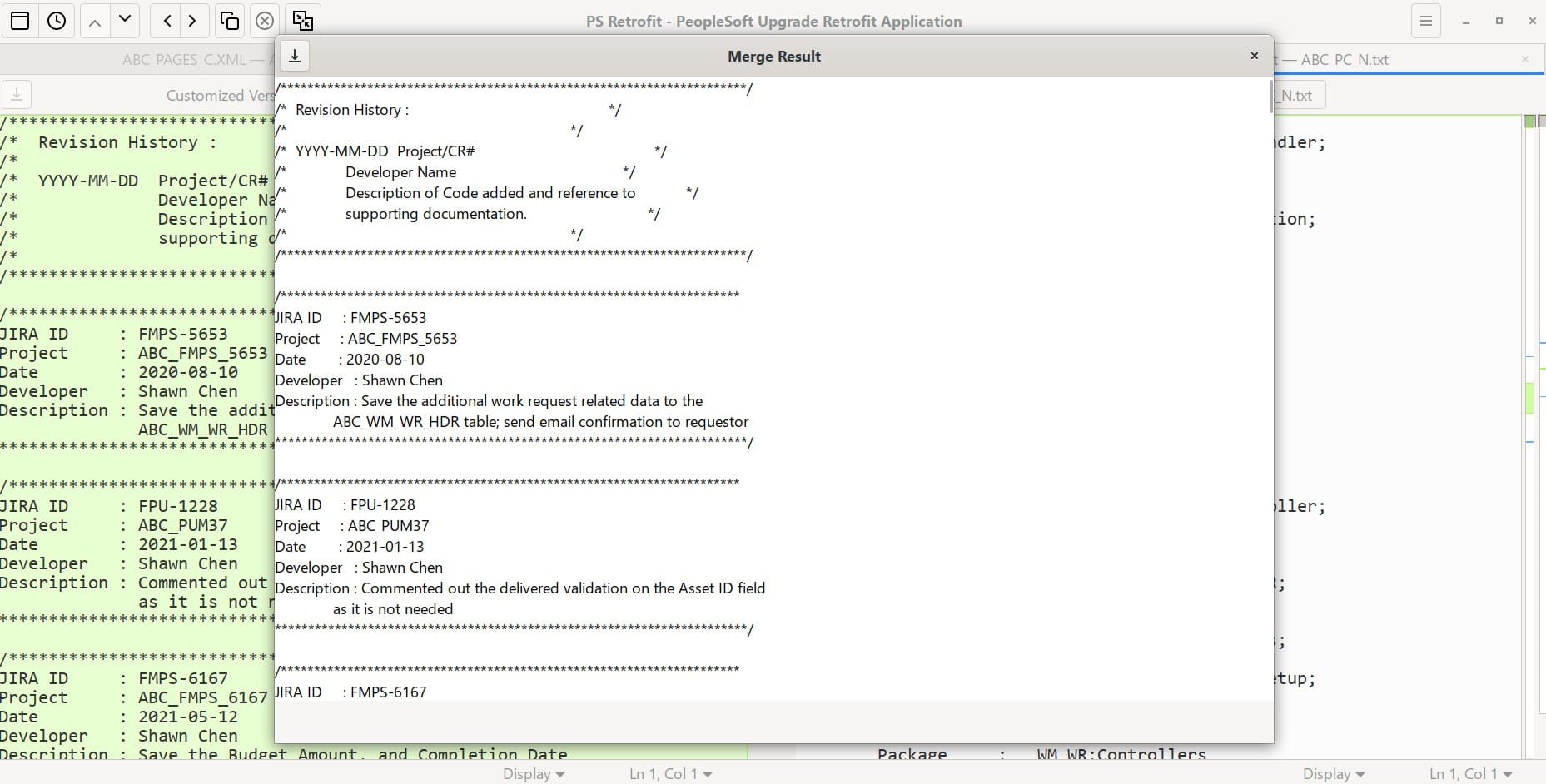The image size is (1546, 784).
Task: Click the circled X stop icon
Action: click(265, 21)
